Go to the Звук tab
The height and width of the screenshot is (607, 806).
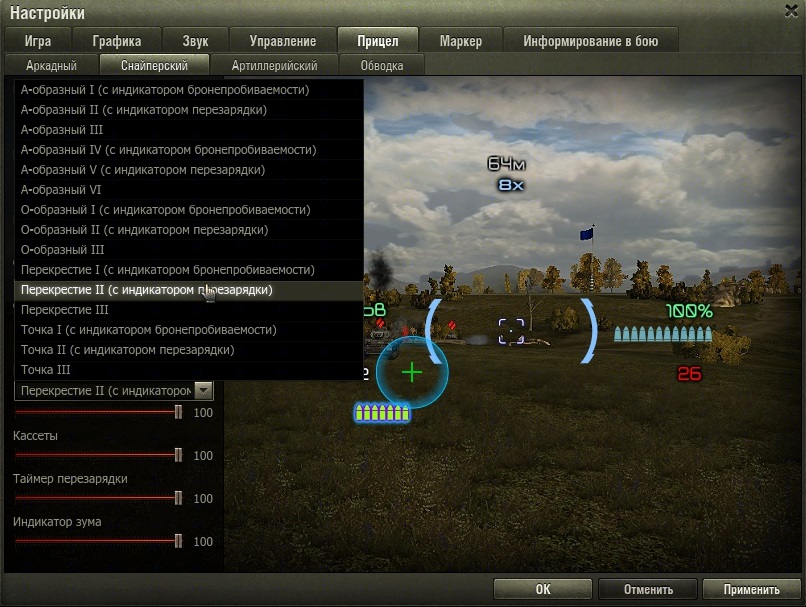(x=195, y=41)
